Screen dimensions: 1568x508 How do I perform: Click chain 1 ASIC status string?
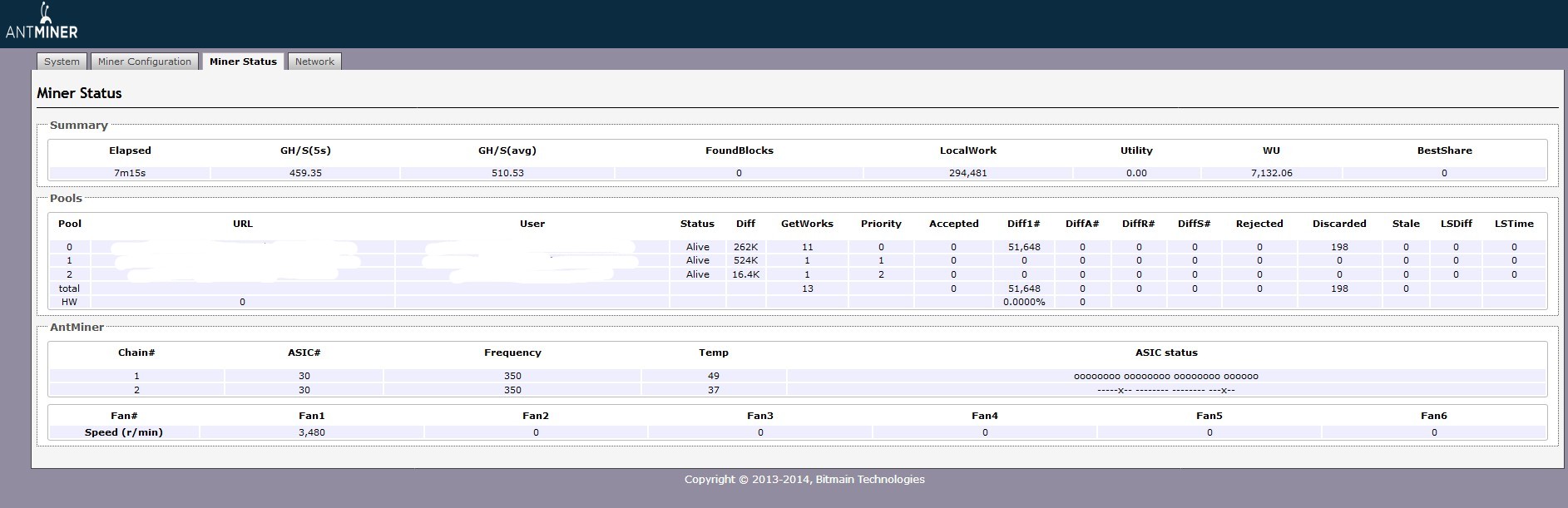pyautogui.click(x=1166, y=376)
